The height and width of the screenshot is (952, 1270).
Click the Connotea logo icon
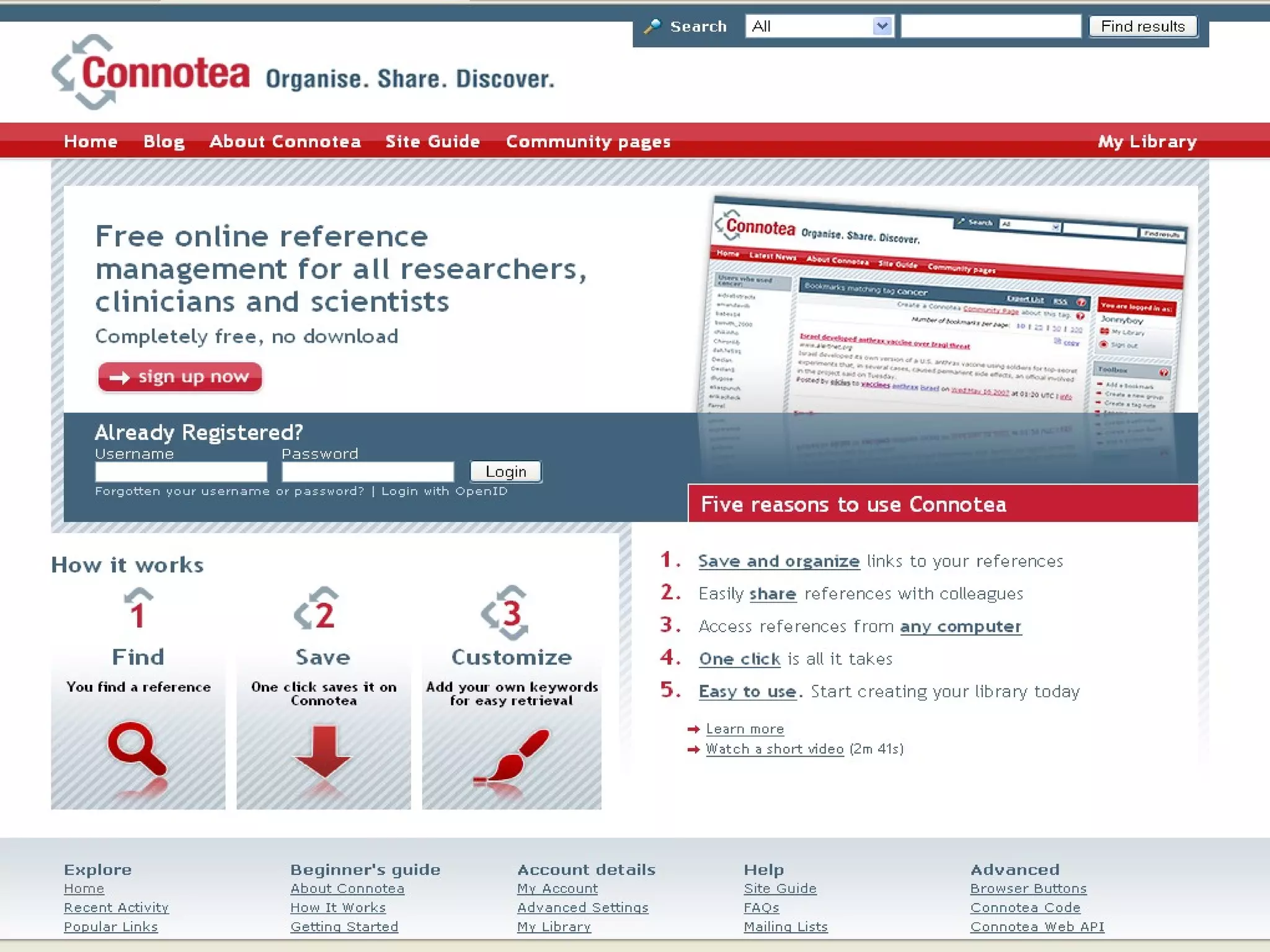coord(84,73)
